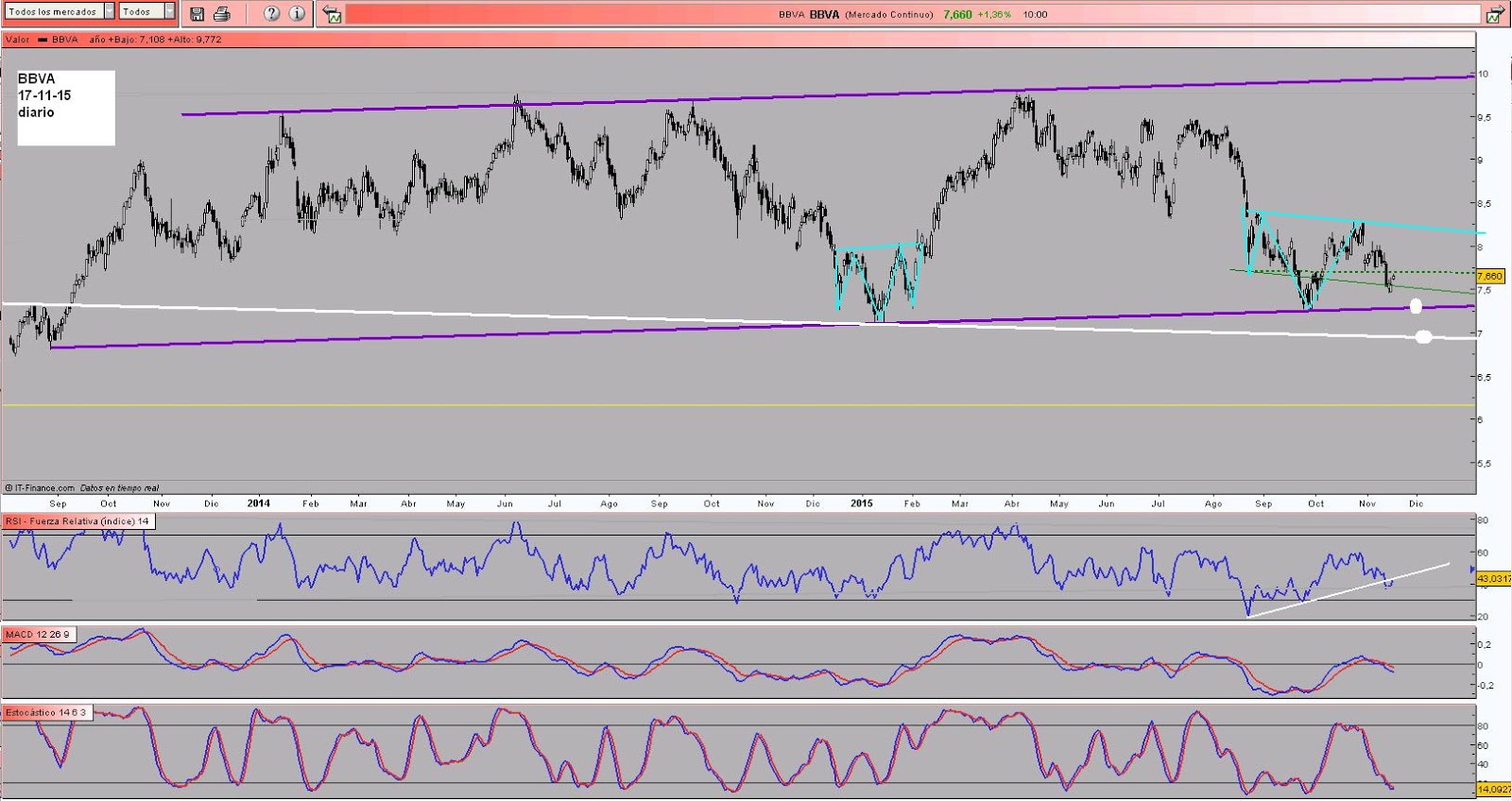Click the 'RSI - Fuerza Relativa (índice) 14' label
The image size is (1512, 801).
77,521
